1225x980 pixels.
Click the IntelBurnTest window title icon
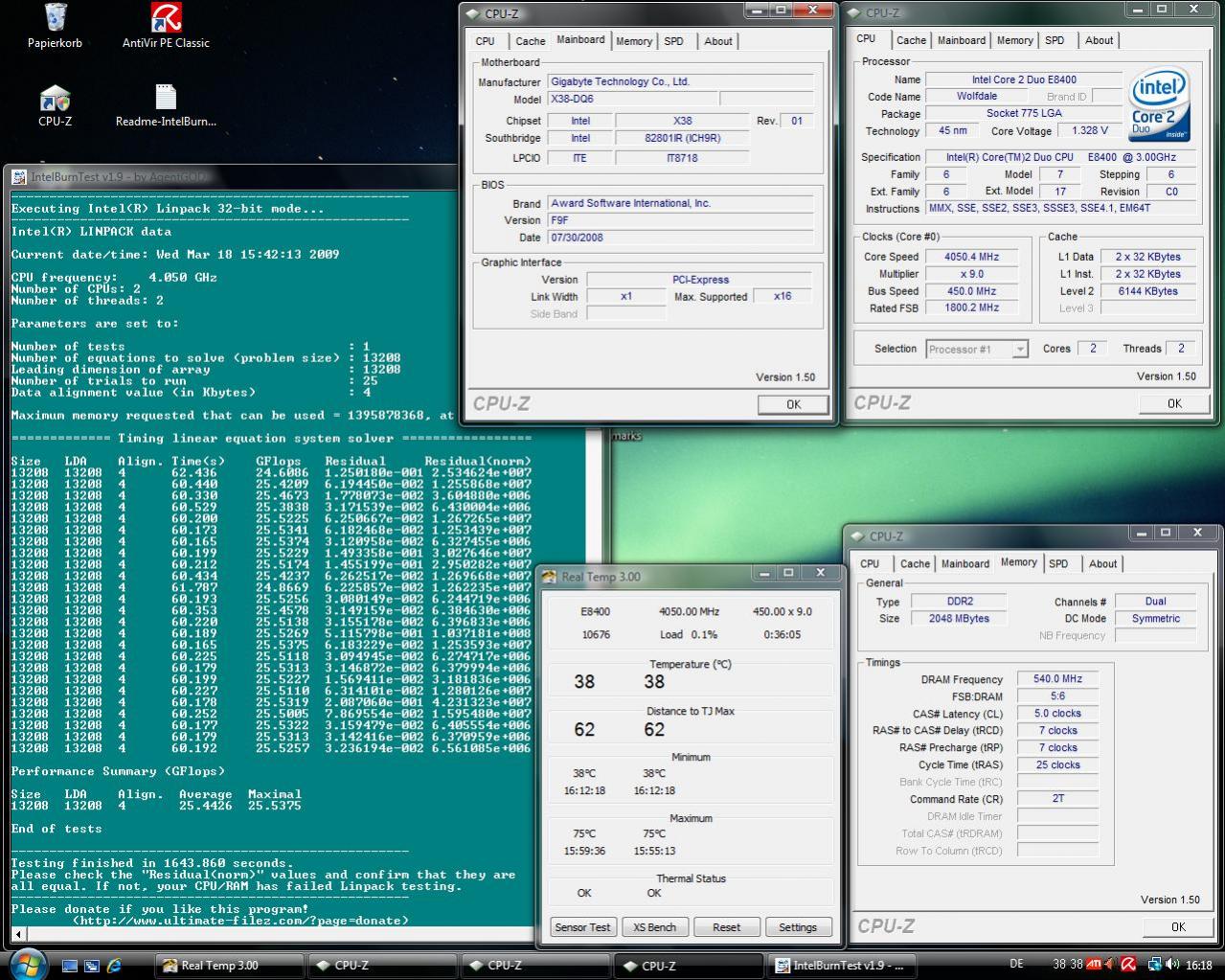(18, 177)
